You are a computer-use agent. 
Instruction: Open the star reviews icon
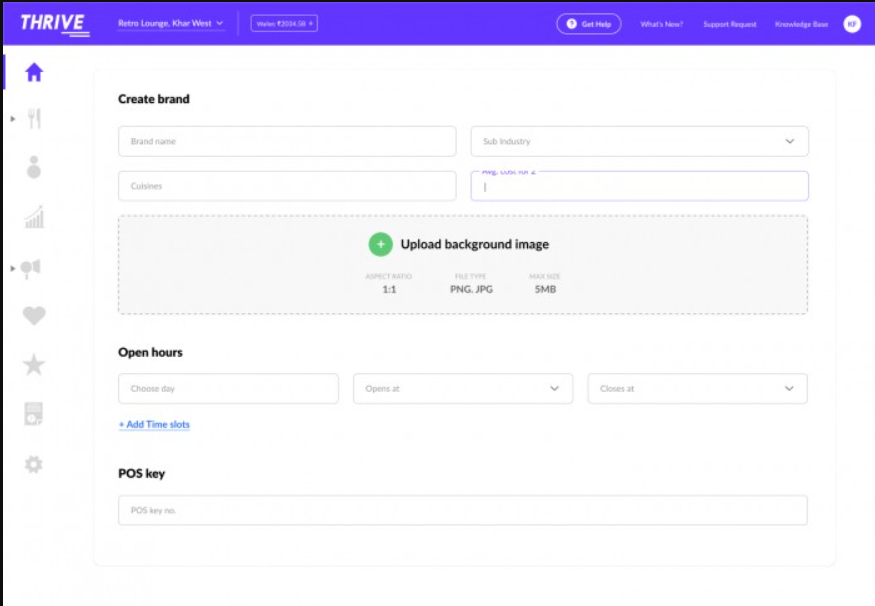[x=34, y=365]
